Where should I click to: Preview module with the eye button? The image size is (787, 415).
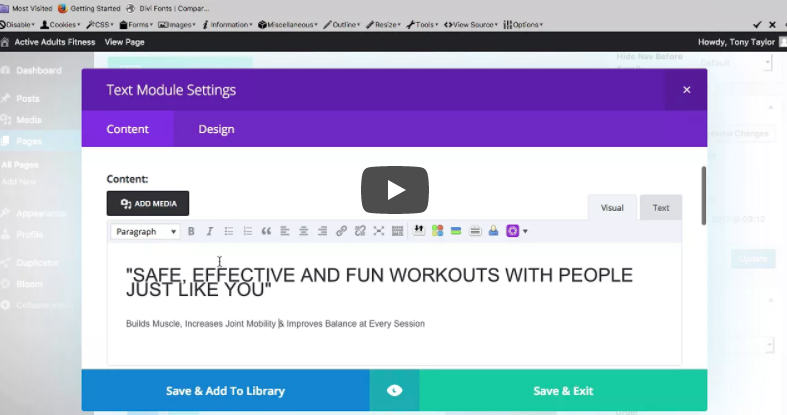[x=395, y=390]
